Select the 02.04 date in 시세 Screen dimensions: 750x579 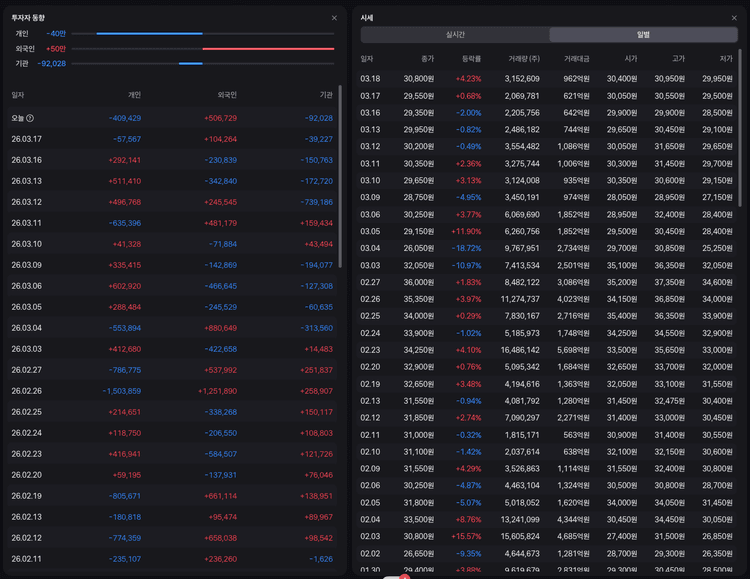(x=370, y=520)
